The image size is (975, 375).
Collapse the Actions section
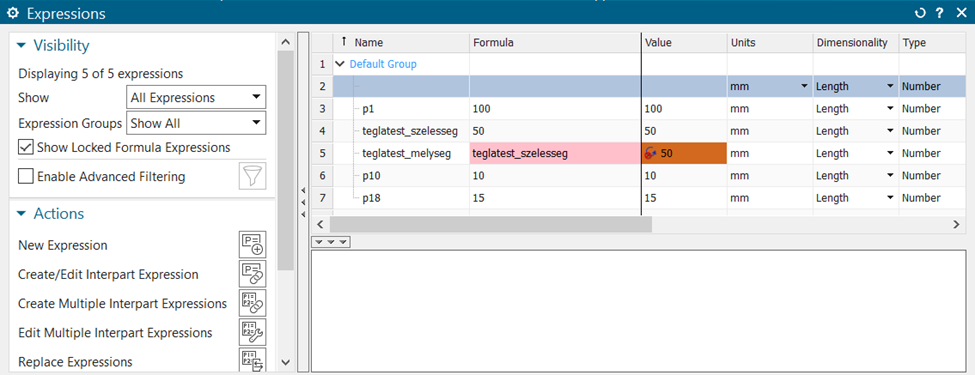[22, 214]
